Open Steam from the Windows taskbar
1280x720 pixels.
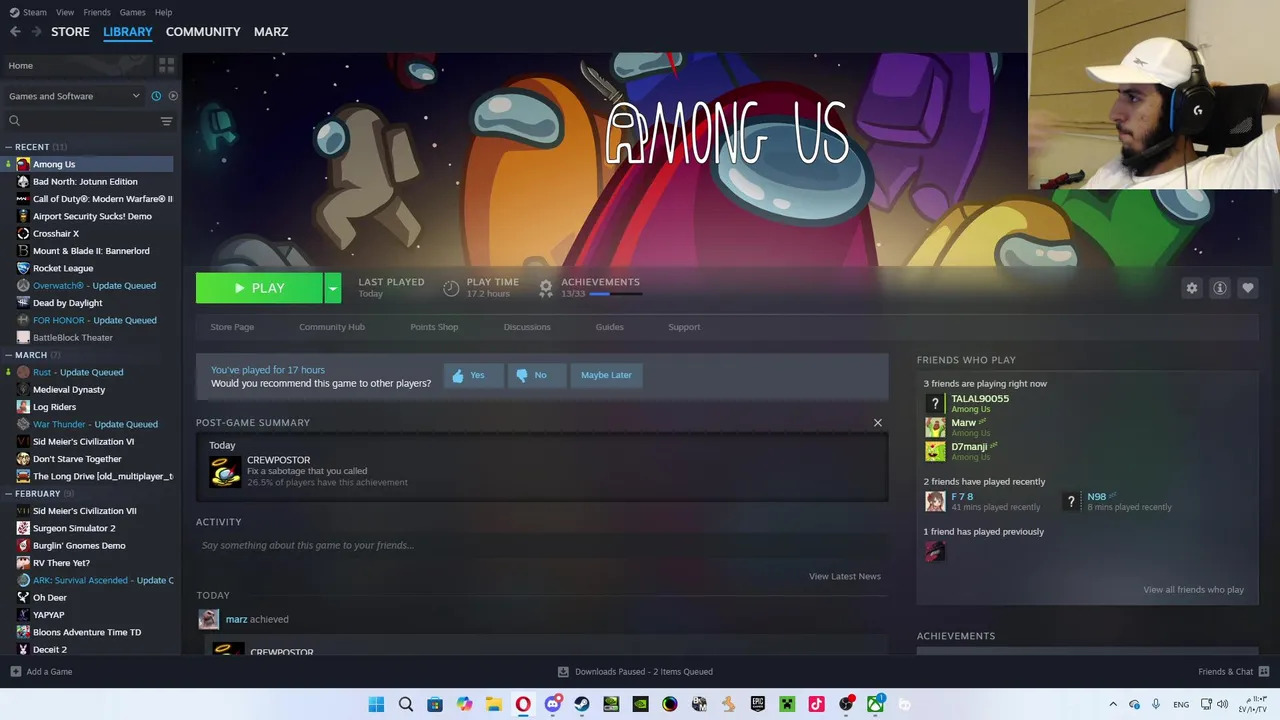[x=581, y=704]
